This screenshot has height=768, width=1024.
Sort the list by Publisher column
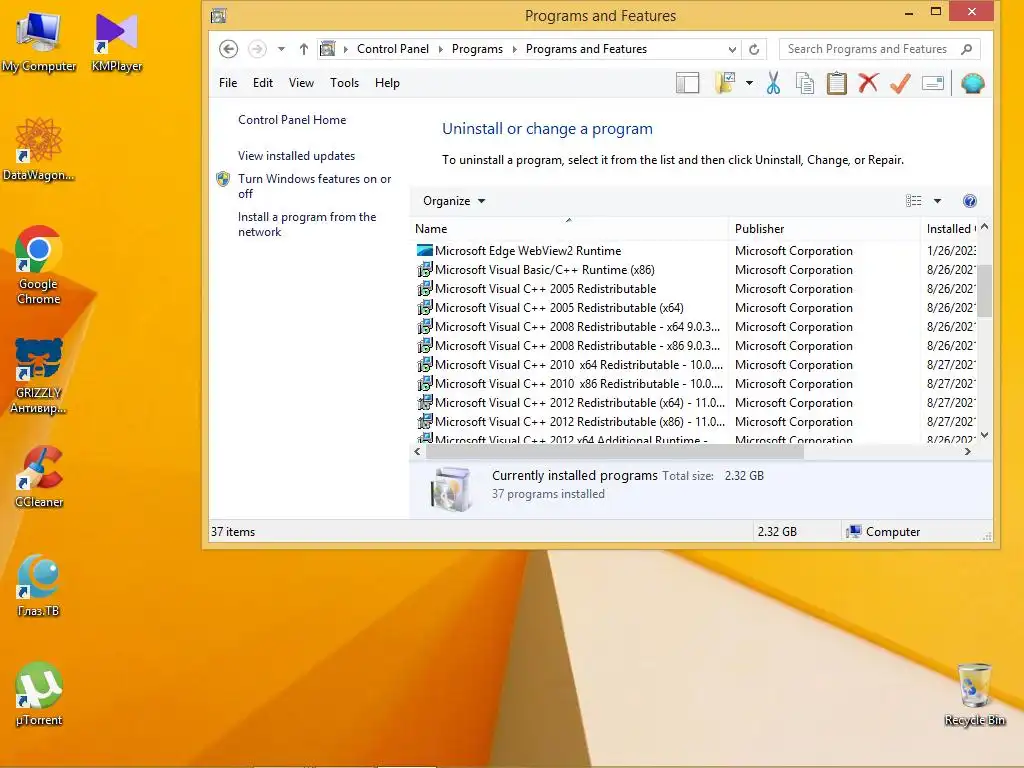pos(824,229)
